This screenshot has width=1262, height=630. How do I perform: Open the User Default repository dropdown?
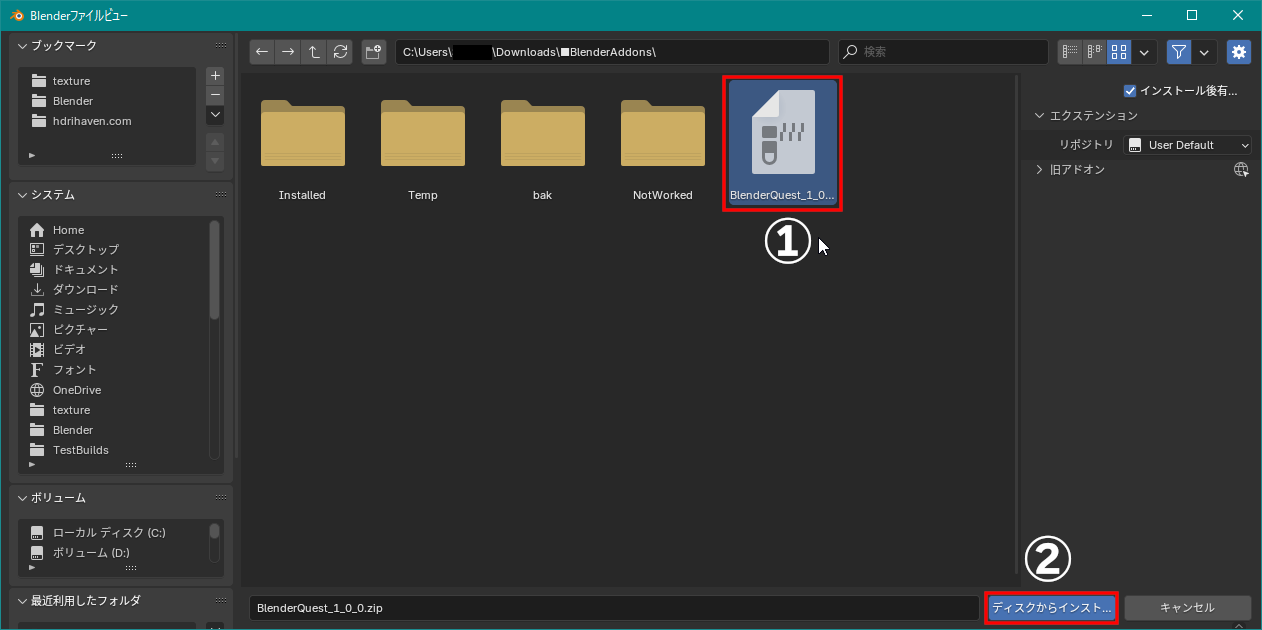(x=1188, y=144)
